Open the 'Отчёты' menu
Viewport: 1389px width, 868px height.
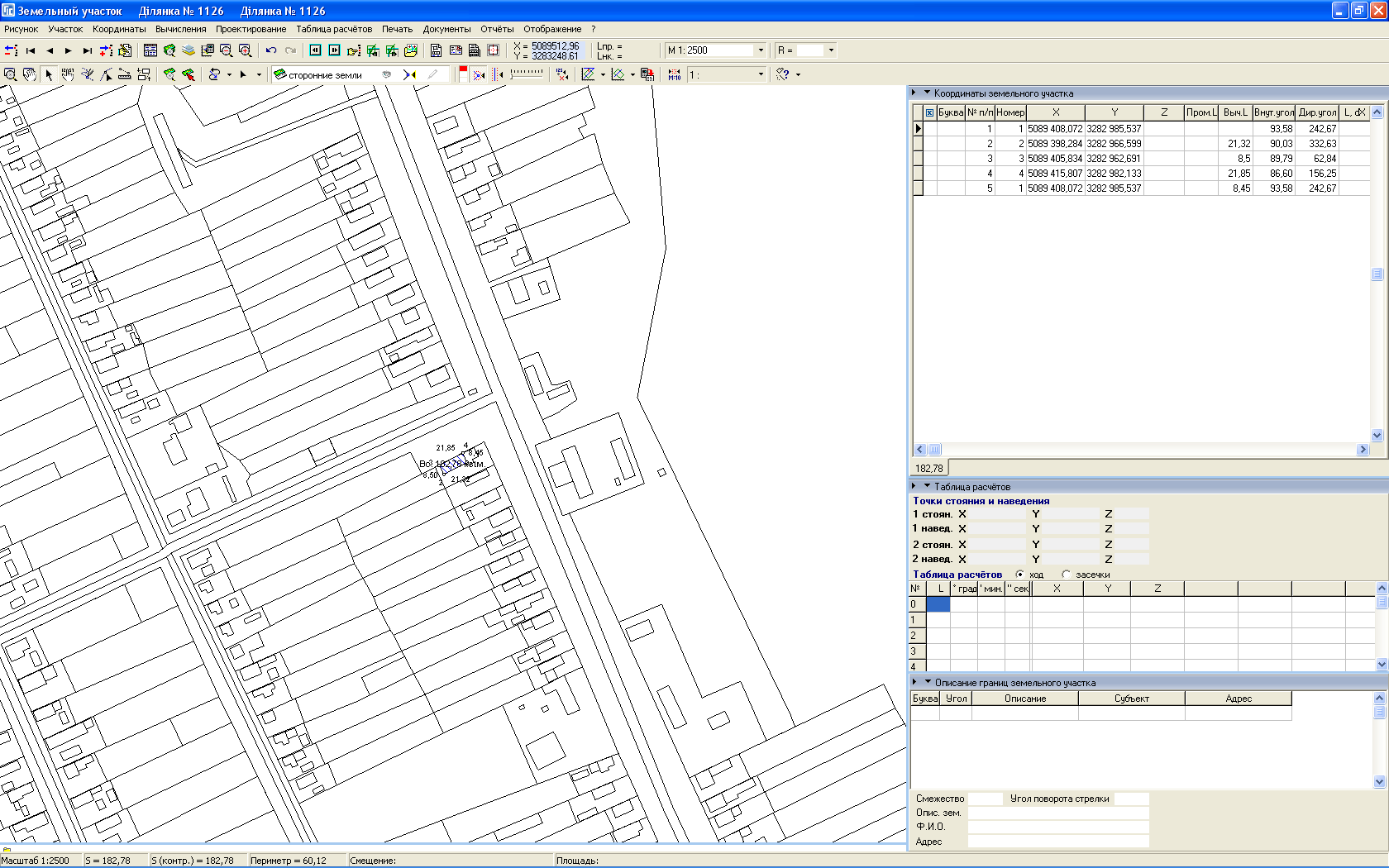(x=497, y=29)
